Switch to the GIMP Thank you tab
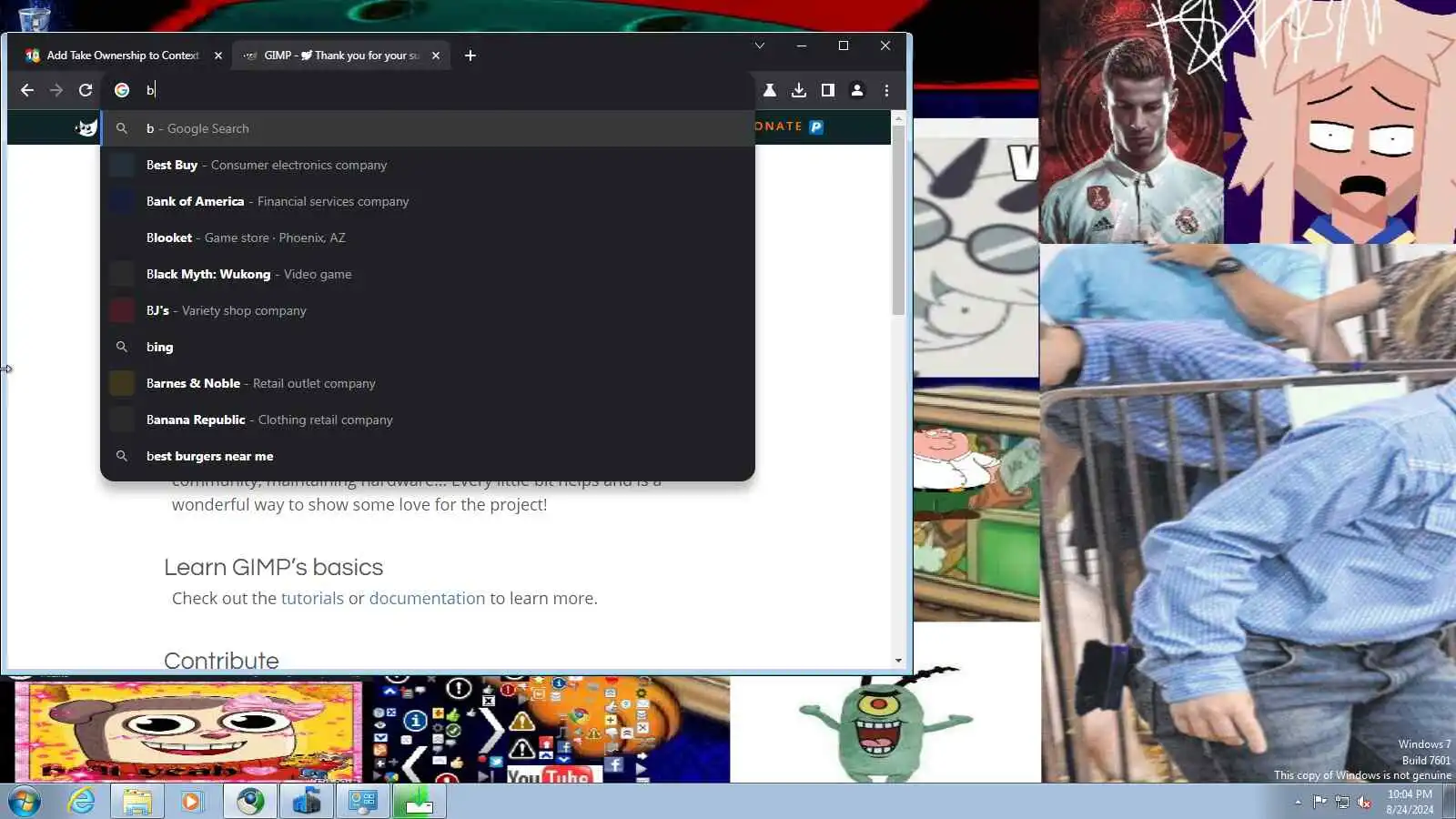 pos(341,56)
